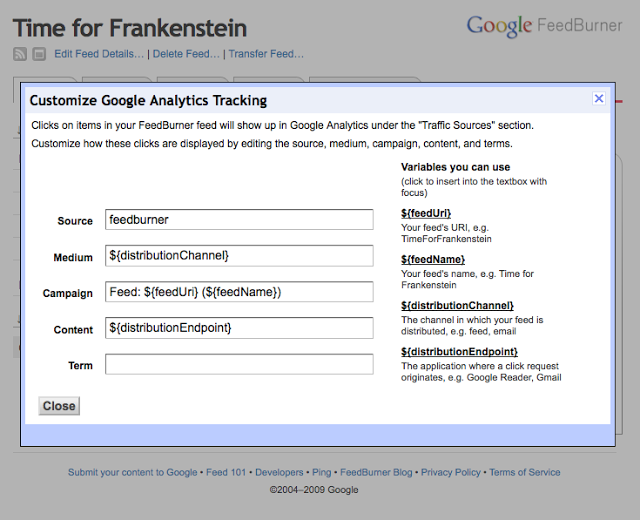
Task: Open Edit Feed Details link
Action: 99,54
